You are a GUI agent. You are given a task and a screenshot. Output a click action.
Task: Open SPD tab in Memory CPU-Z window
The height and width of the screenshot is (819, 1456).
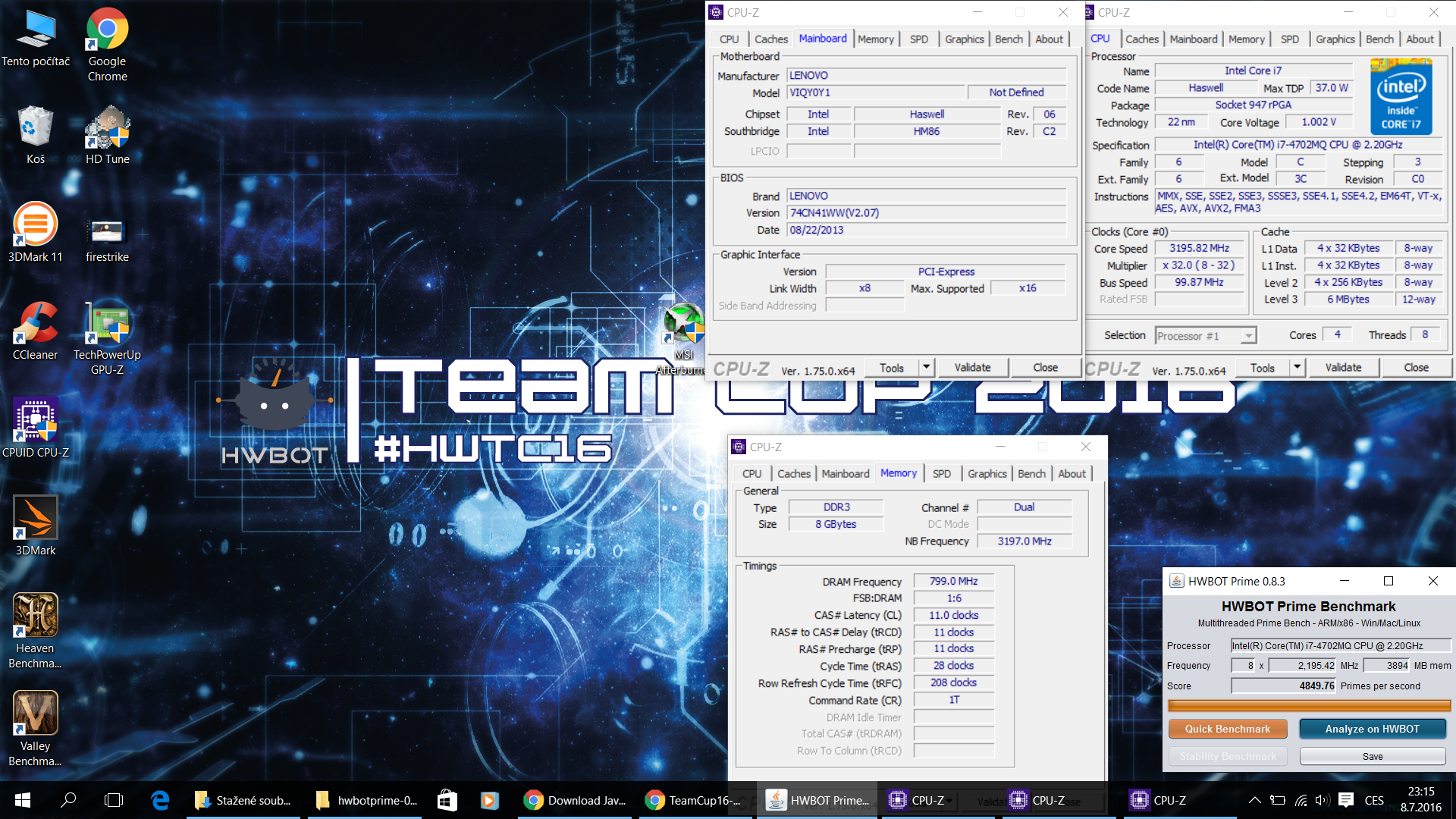[x=942, y=474]
